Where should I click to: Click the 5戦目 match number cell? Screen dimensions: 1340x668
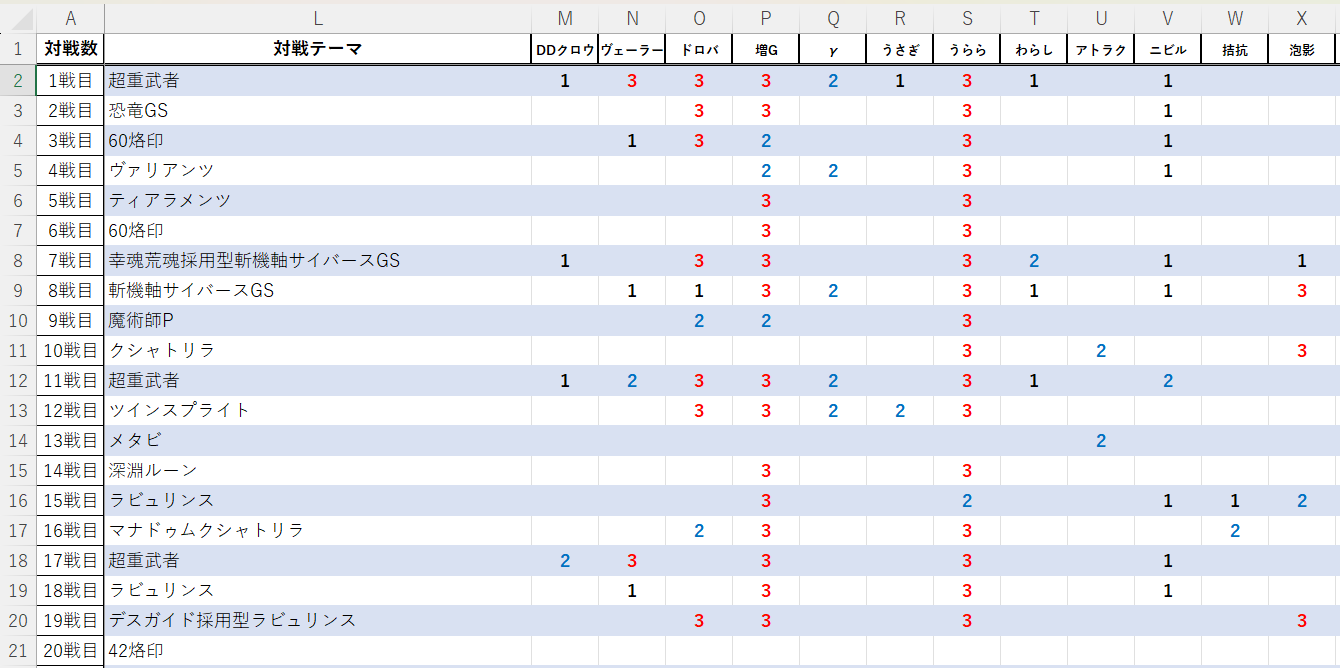click(x=70, y=200)
